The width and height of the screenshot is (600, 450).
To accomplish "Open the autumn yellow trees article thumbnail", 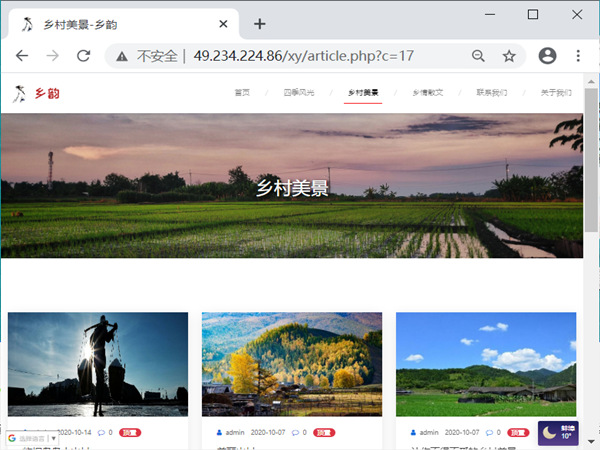I will 292,364.
